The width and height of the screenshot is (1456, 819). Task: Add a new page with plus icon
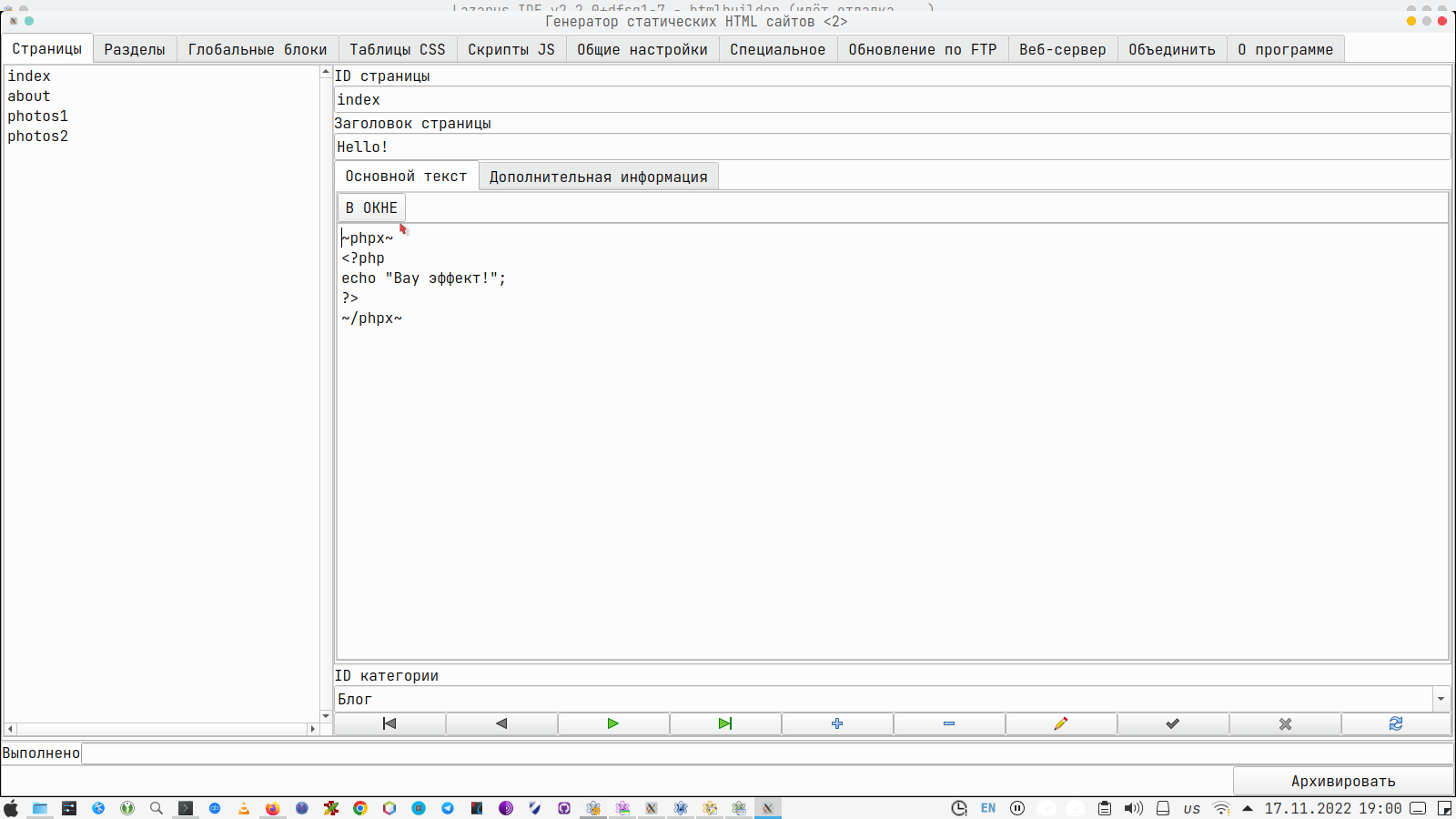837,723
